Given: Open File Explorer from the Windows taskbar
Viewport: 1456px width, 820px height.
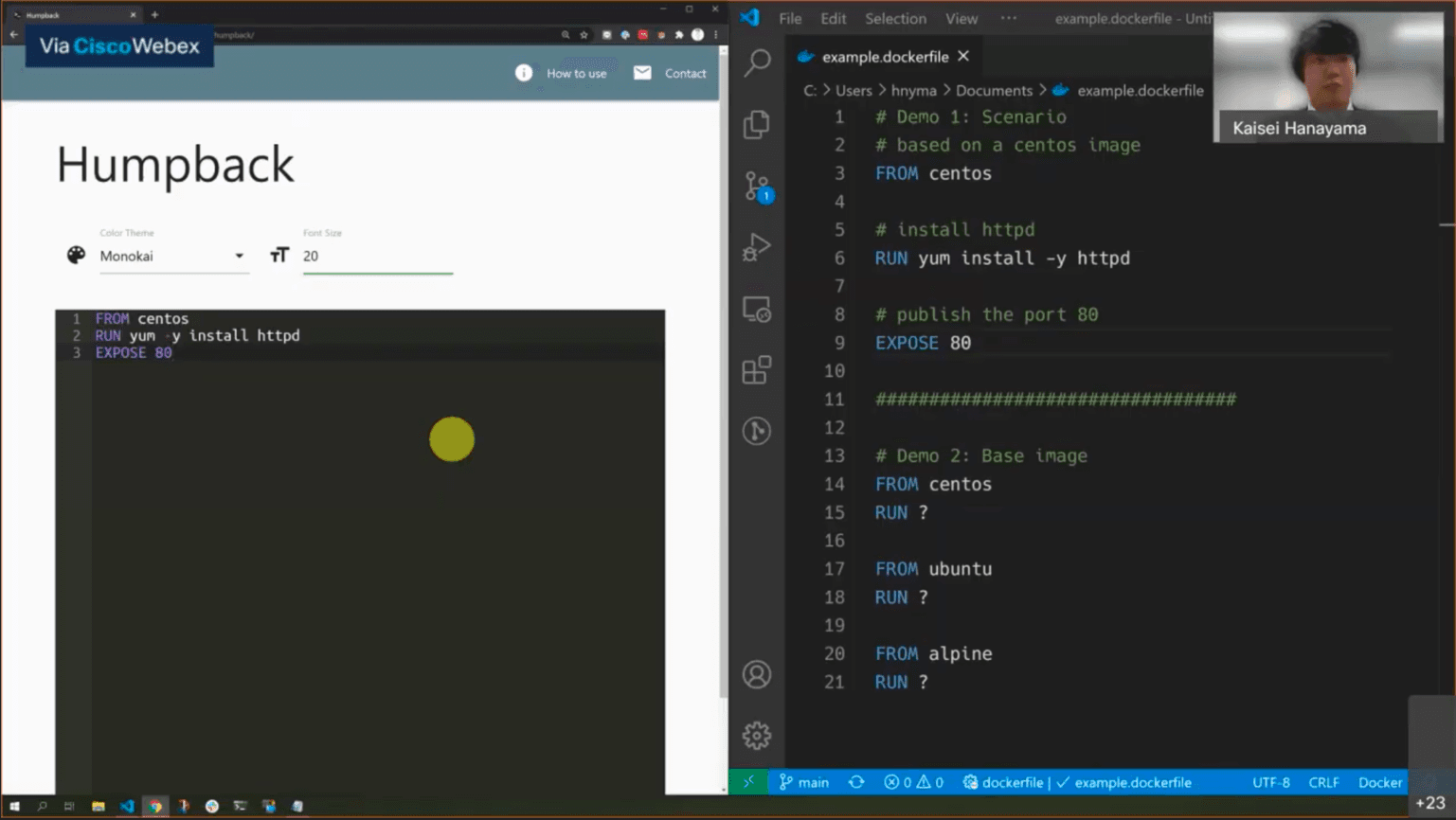Looking at the screenshot, I should (x=98, y=806).
